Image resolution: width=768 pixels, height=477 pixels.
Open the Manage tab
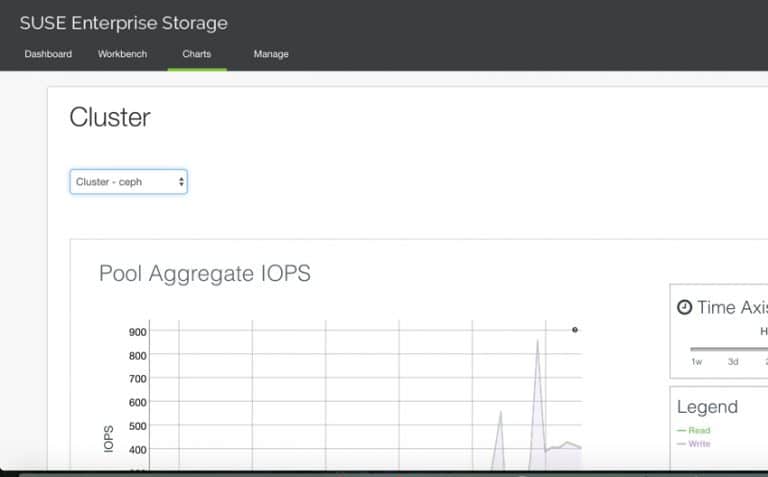point(271,54)
